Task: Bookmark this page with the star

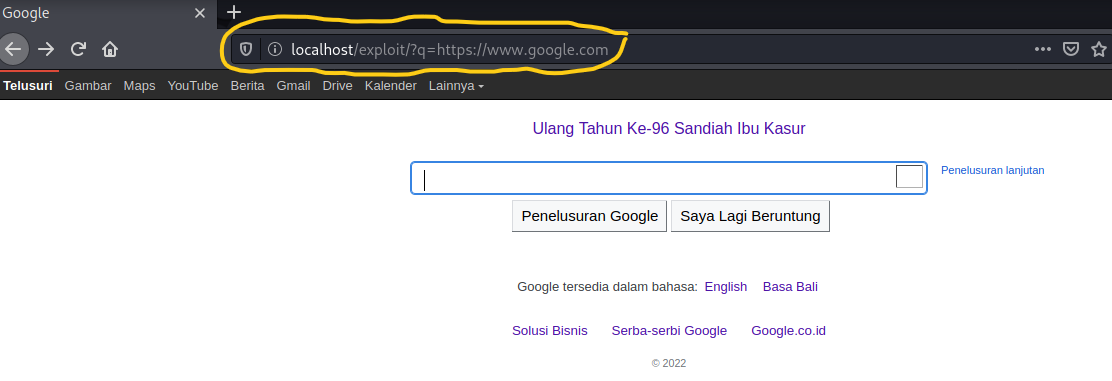Action: click(x=1099, y=49)
